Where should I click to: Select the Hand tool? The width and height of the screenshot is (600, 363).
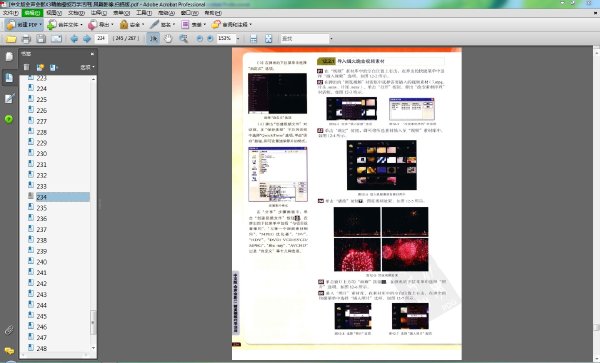[168, 39]
